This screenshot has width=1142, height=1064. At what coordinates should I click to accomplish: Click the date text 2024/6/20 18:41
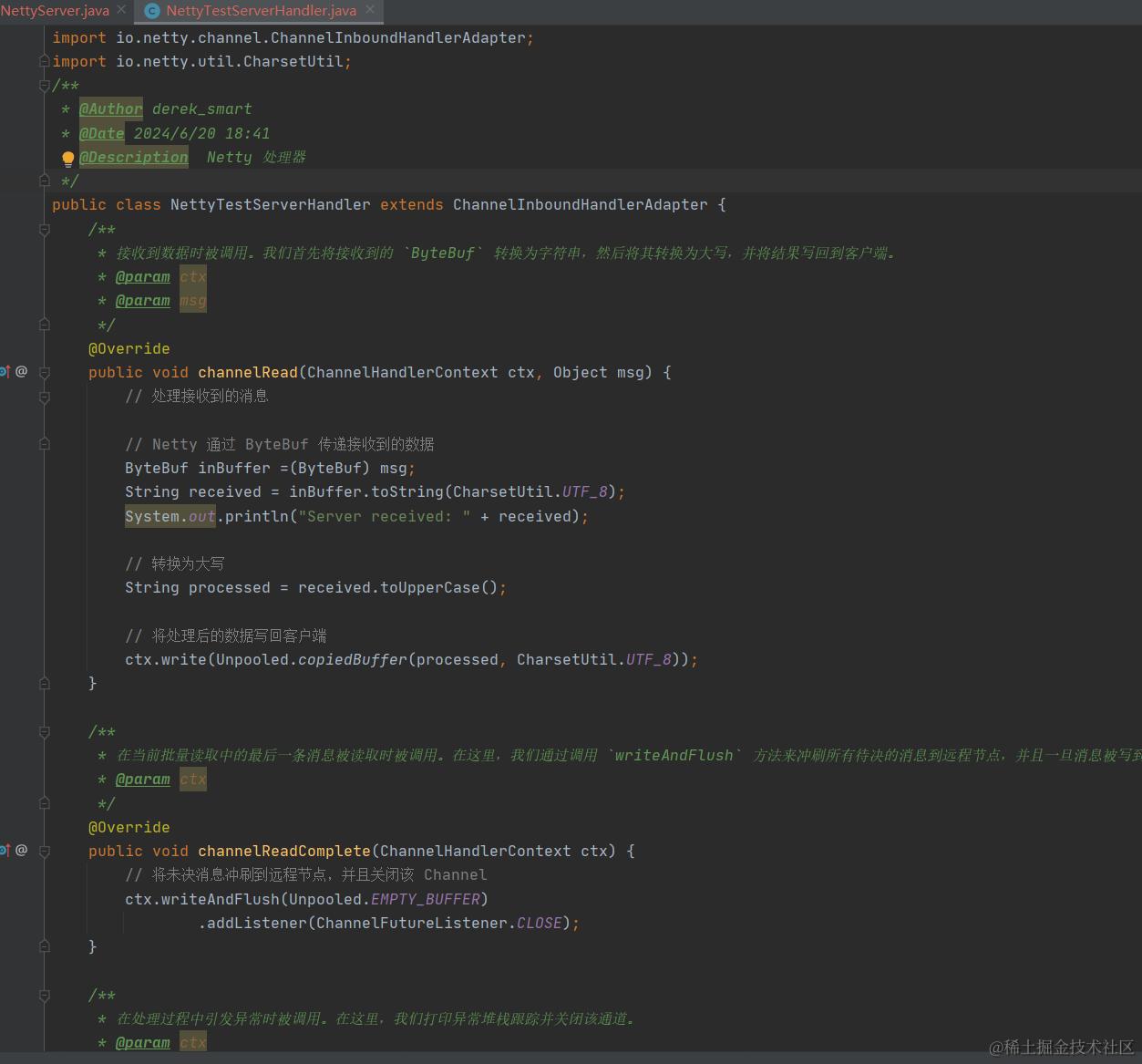click(x=202, y=133)
